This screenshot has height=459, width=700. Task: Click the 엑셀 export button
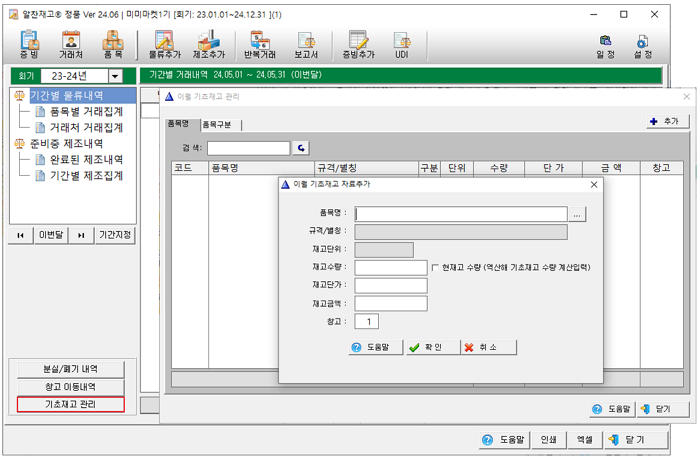tap(584, 440)
